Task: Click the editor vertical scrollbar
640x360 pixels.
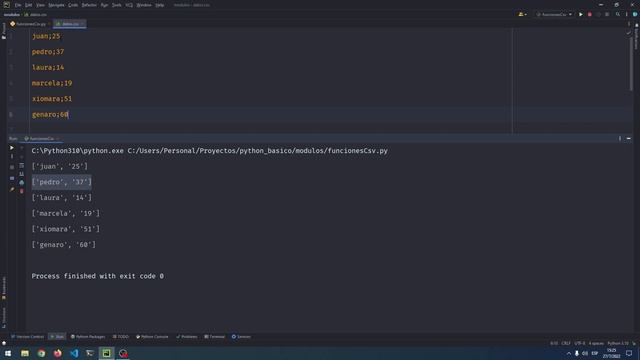Action: pyautogui.click(x=631, y=65)
